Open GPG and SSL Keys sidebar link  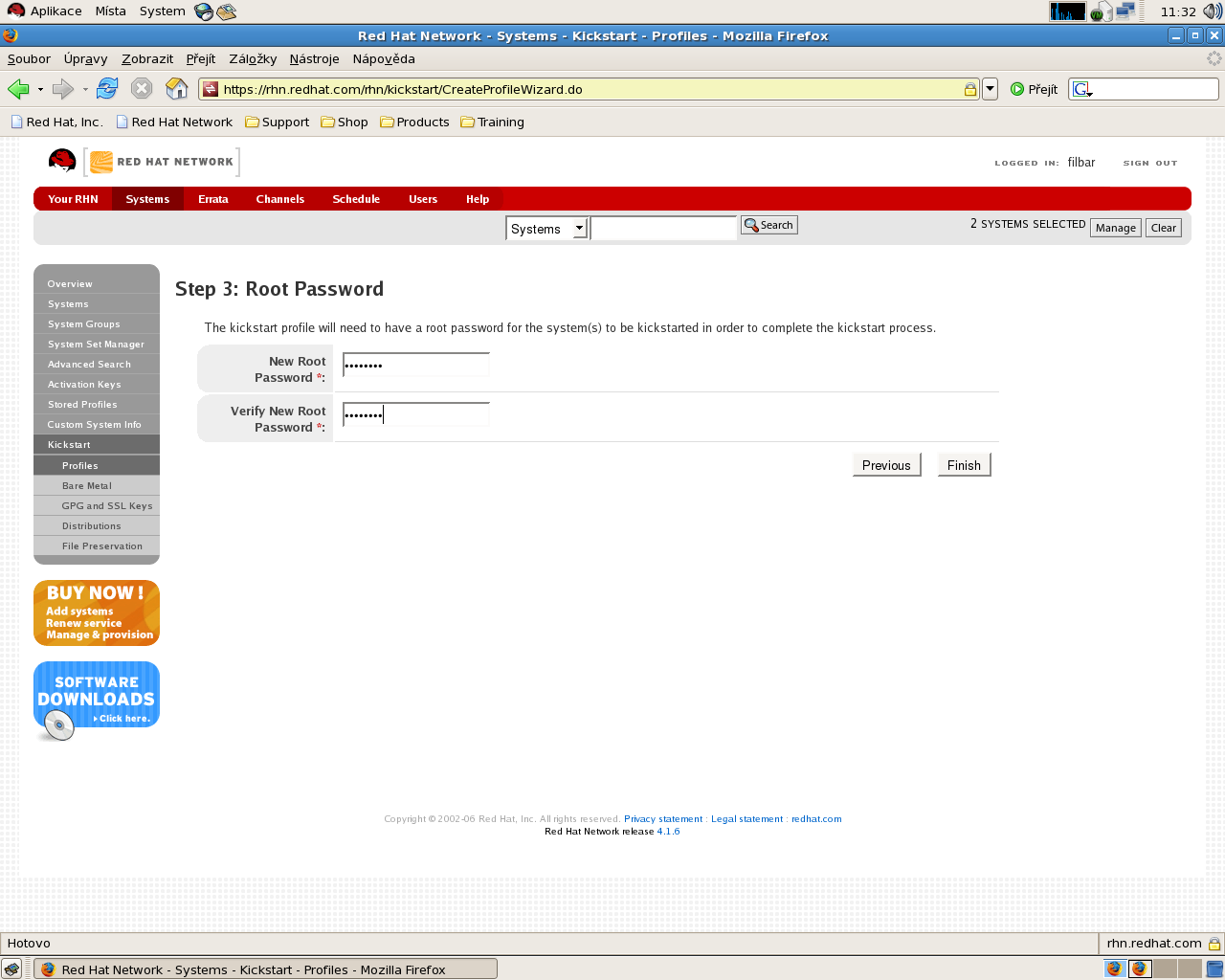(x=97, y=505)
